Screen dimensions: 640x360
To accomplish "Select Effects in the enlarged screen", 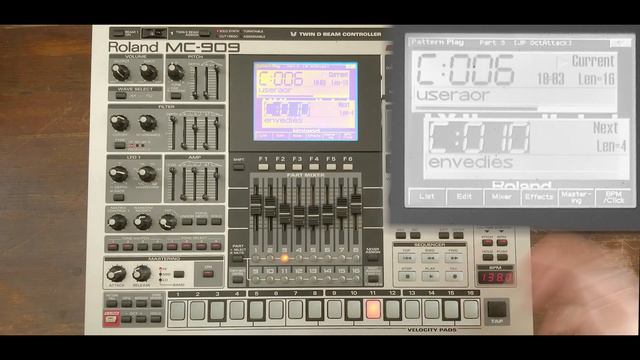I will [x=539, y=197].
